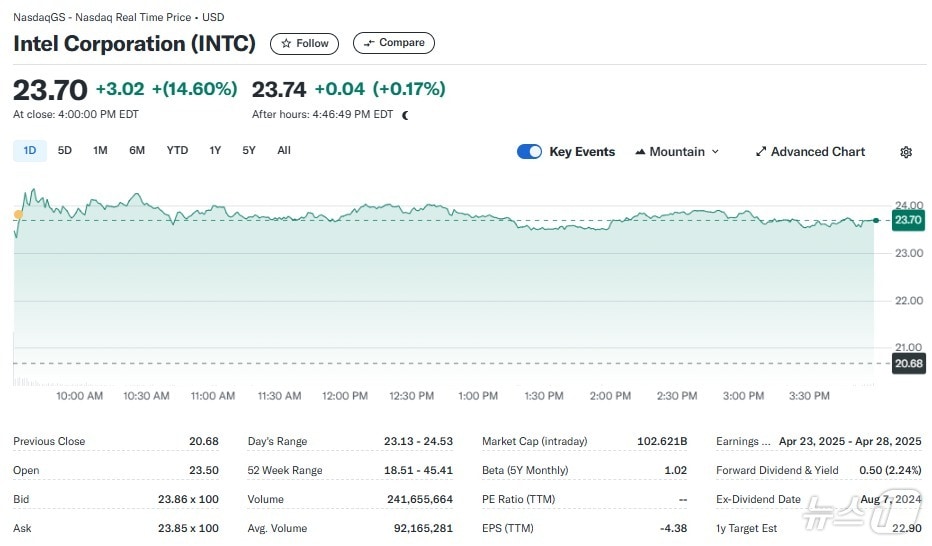
Task: Open the Mountain chart style dropdown
Action: click(x=677, y=152)
